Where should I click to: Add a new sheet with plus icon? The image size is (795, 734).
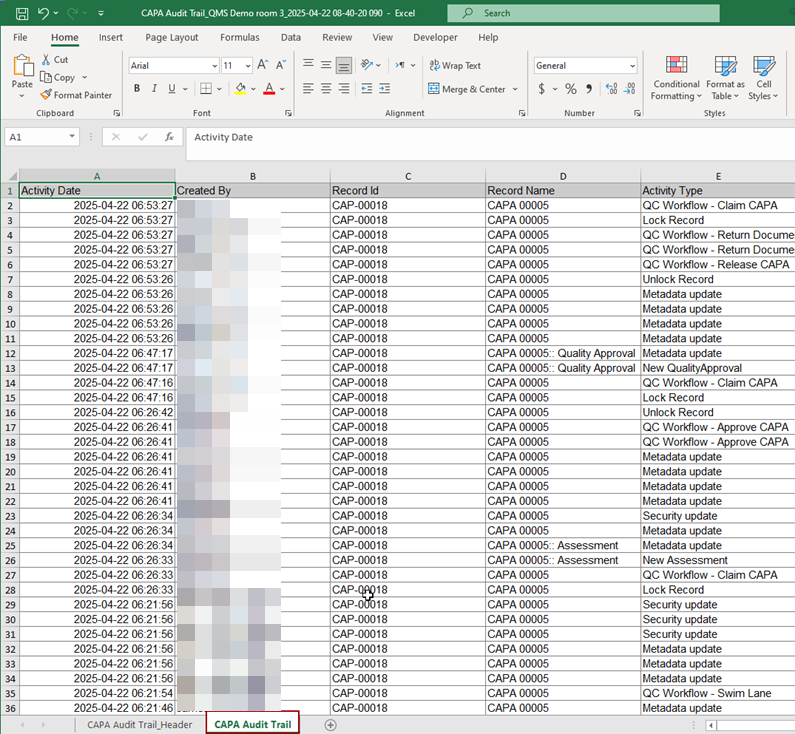[x=331, y=724]
